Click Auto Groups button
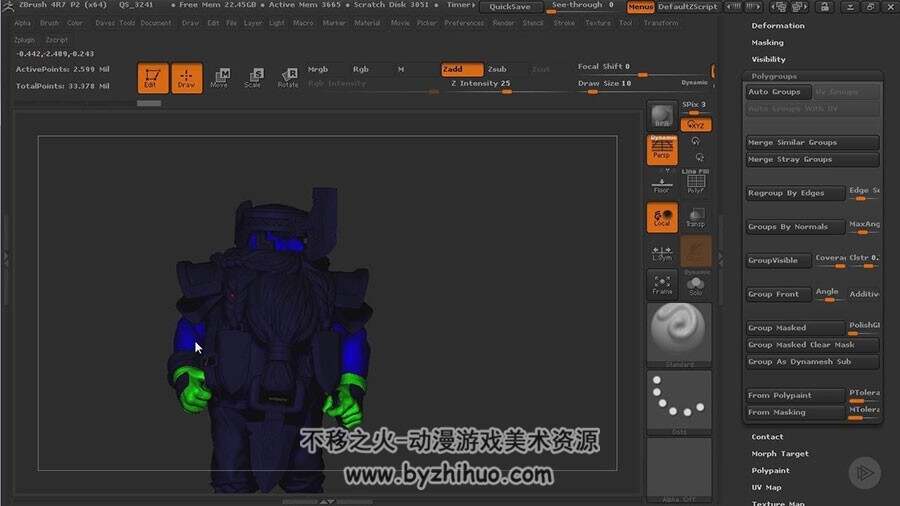 pyautogui.click(x=778, y=92)
